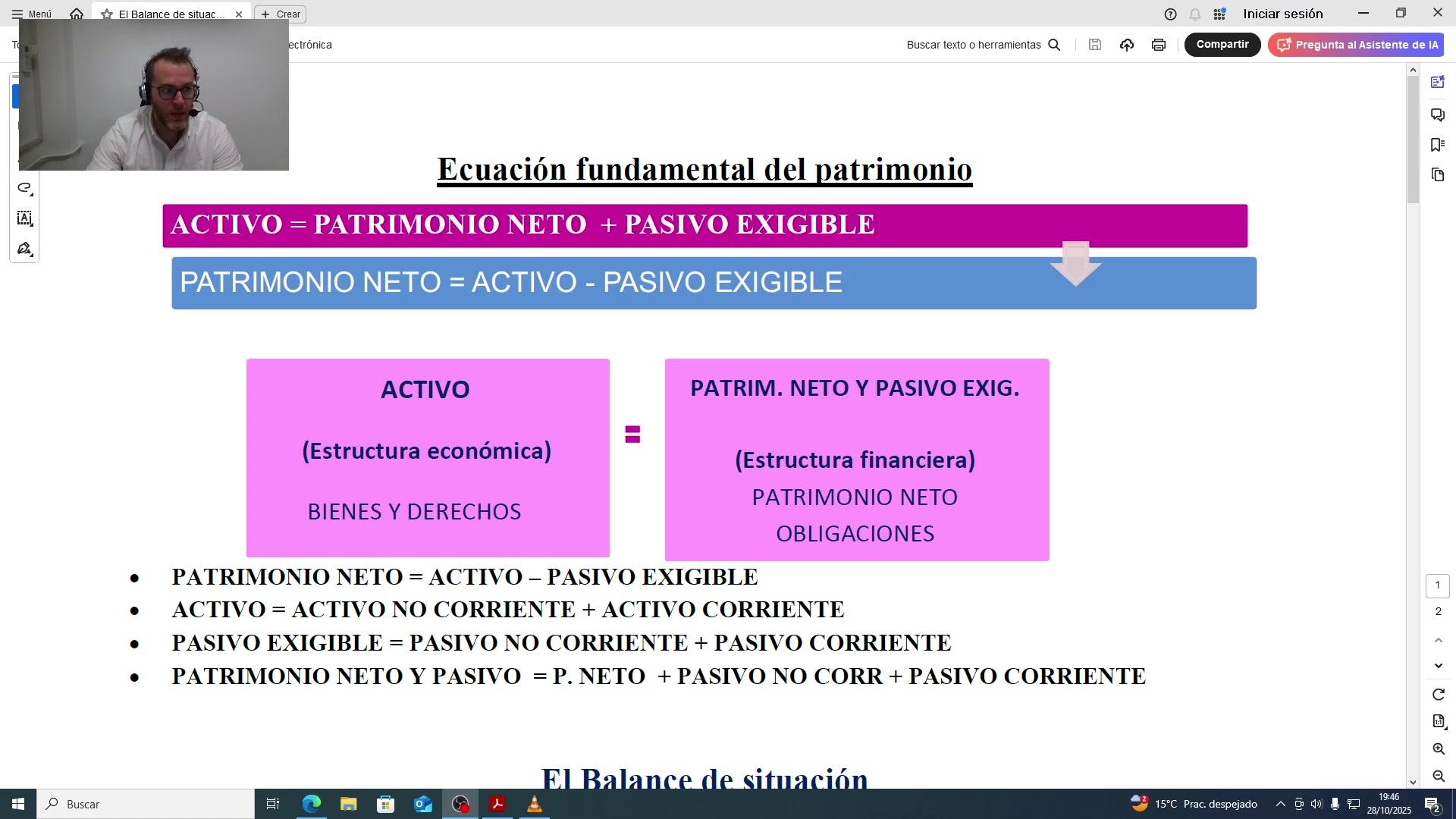
Task: Print the document
Action: (x=1158, y=45)
